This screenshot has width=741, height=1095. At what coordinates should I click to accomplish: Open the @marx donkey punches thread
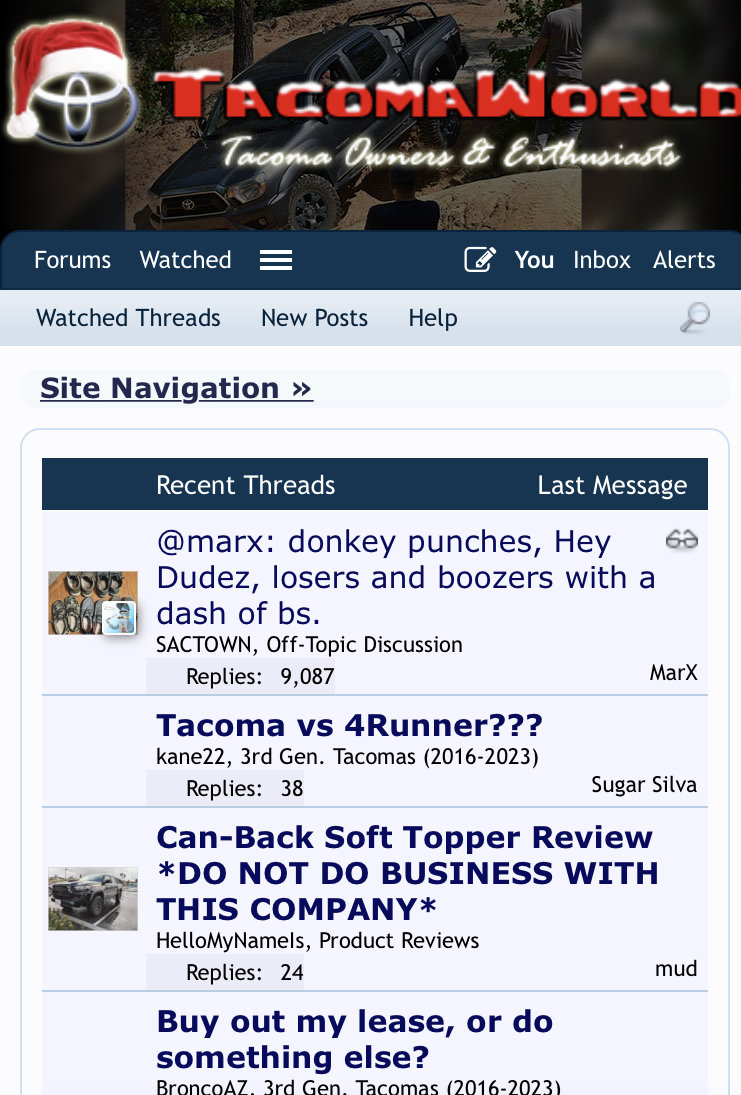[x=406, y=578]
